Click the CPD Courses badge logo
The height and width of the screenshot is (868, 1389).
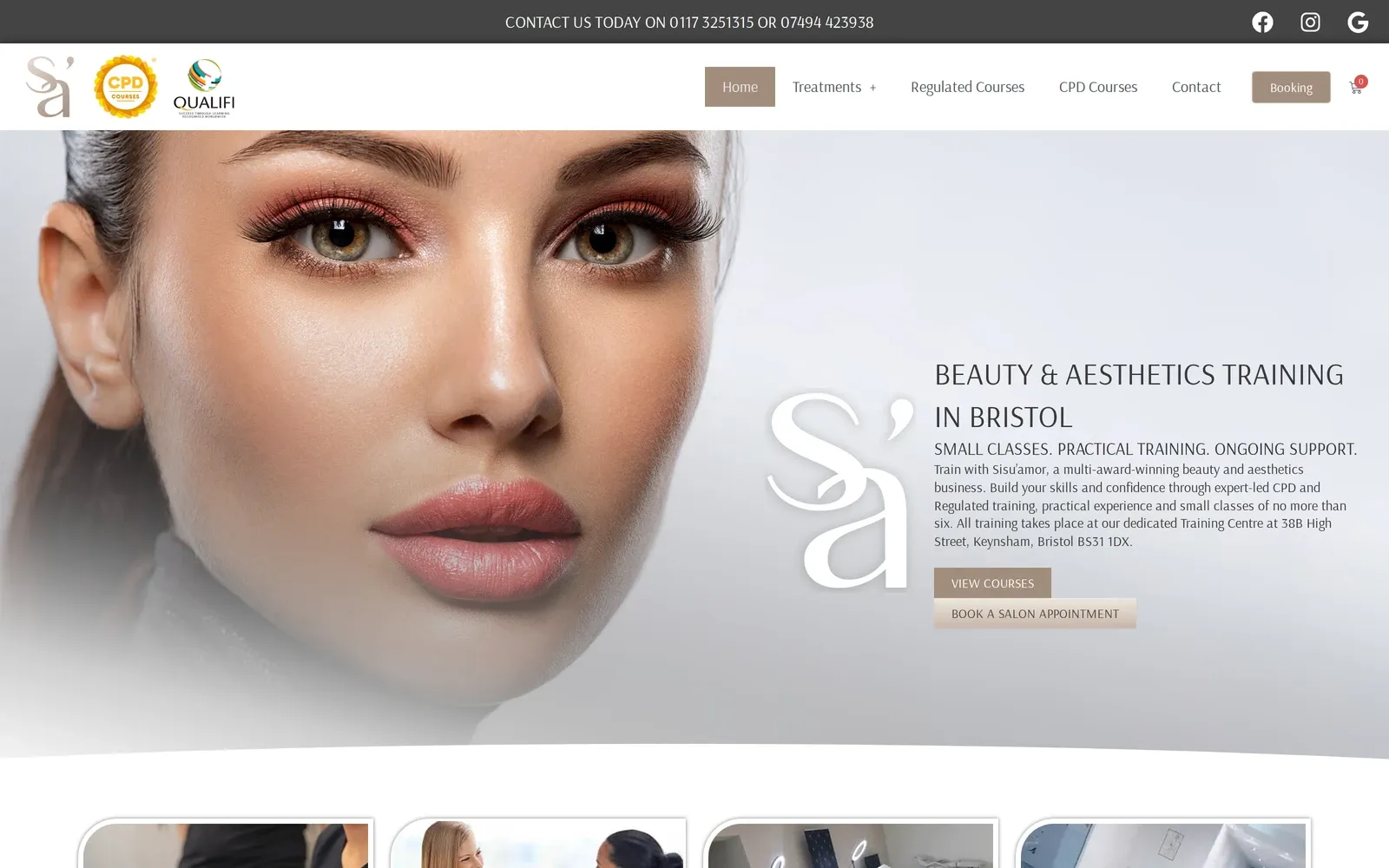pos(125,87)
